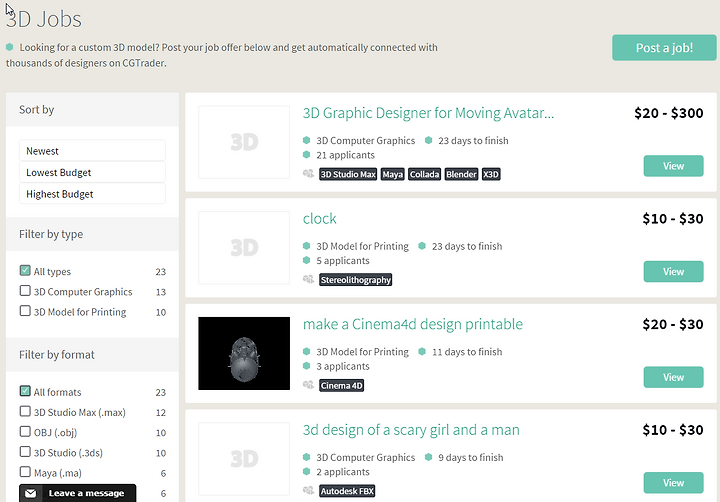Screen dimensions: 720x502
Task: Click the 3D placeholder thumbnail of Moving Avatar job
Action: [244, 142]
